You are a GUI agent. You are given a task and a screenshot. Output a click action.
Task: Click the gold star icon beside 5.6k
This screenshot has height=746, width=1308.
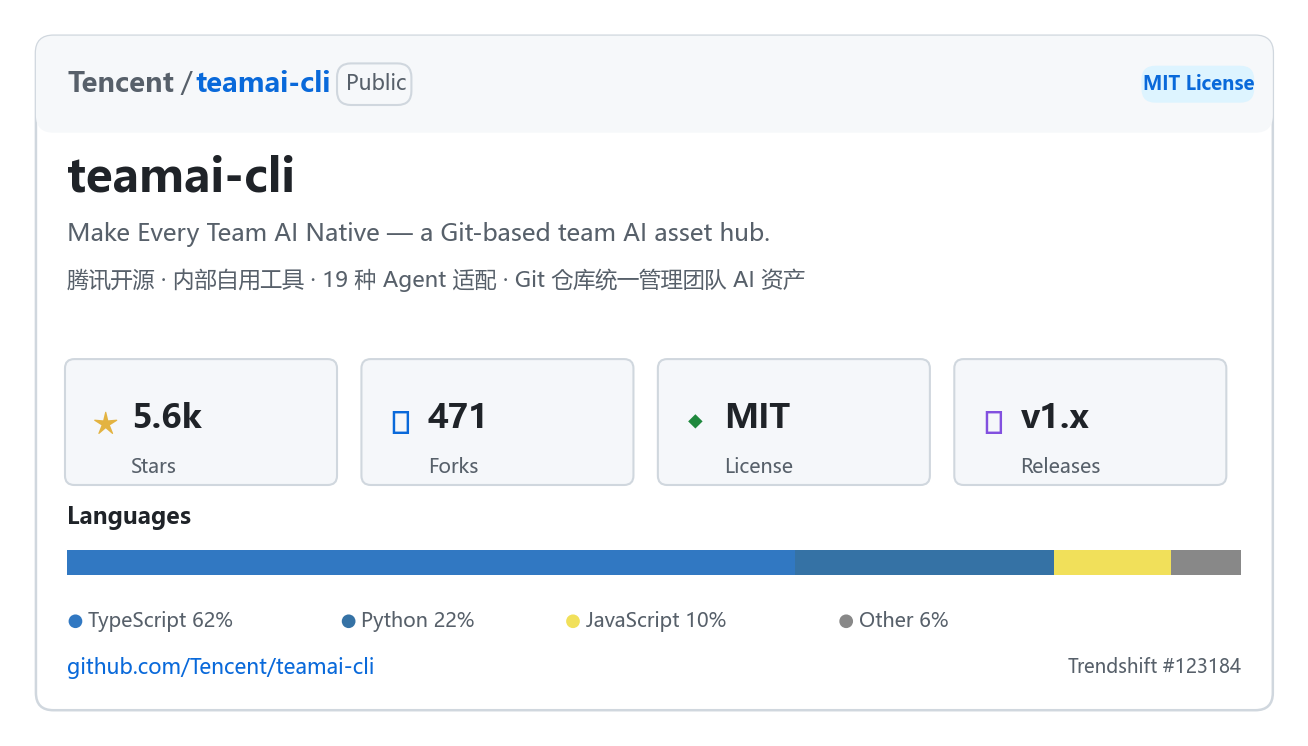pyautogui.click(x=105, y=423)
